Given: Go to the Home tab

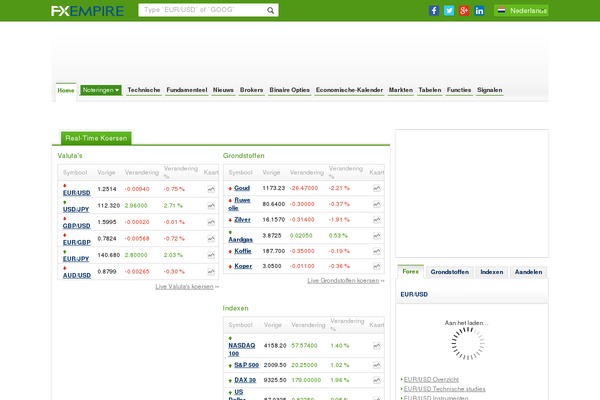Looking at the screenshot, I should (x=66, y=91).
